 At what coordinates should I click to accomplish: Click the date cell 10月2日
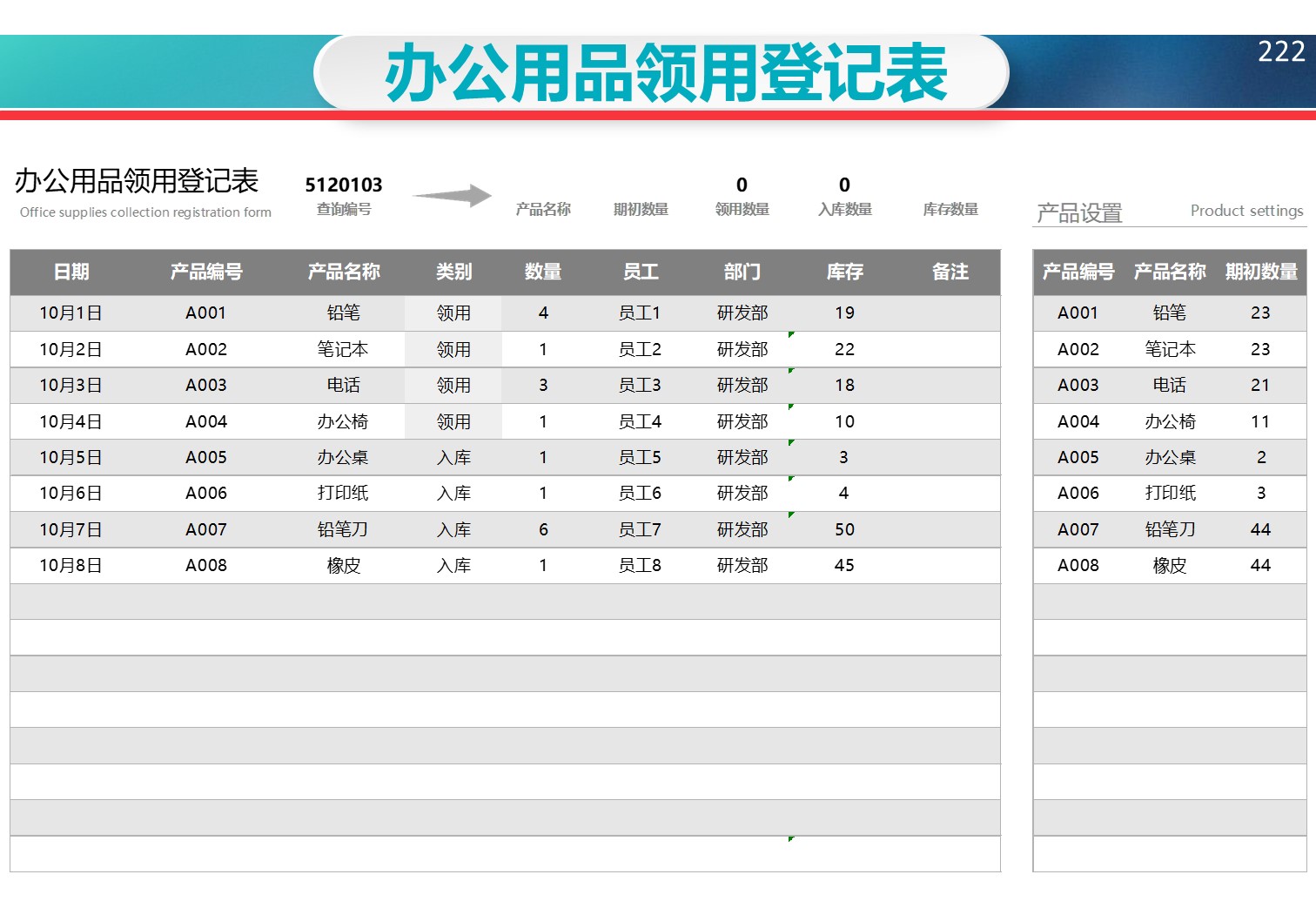pyautogui.click(x=71, y=349)
